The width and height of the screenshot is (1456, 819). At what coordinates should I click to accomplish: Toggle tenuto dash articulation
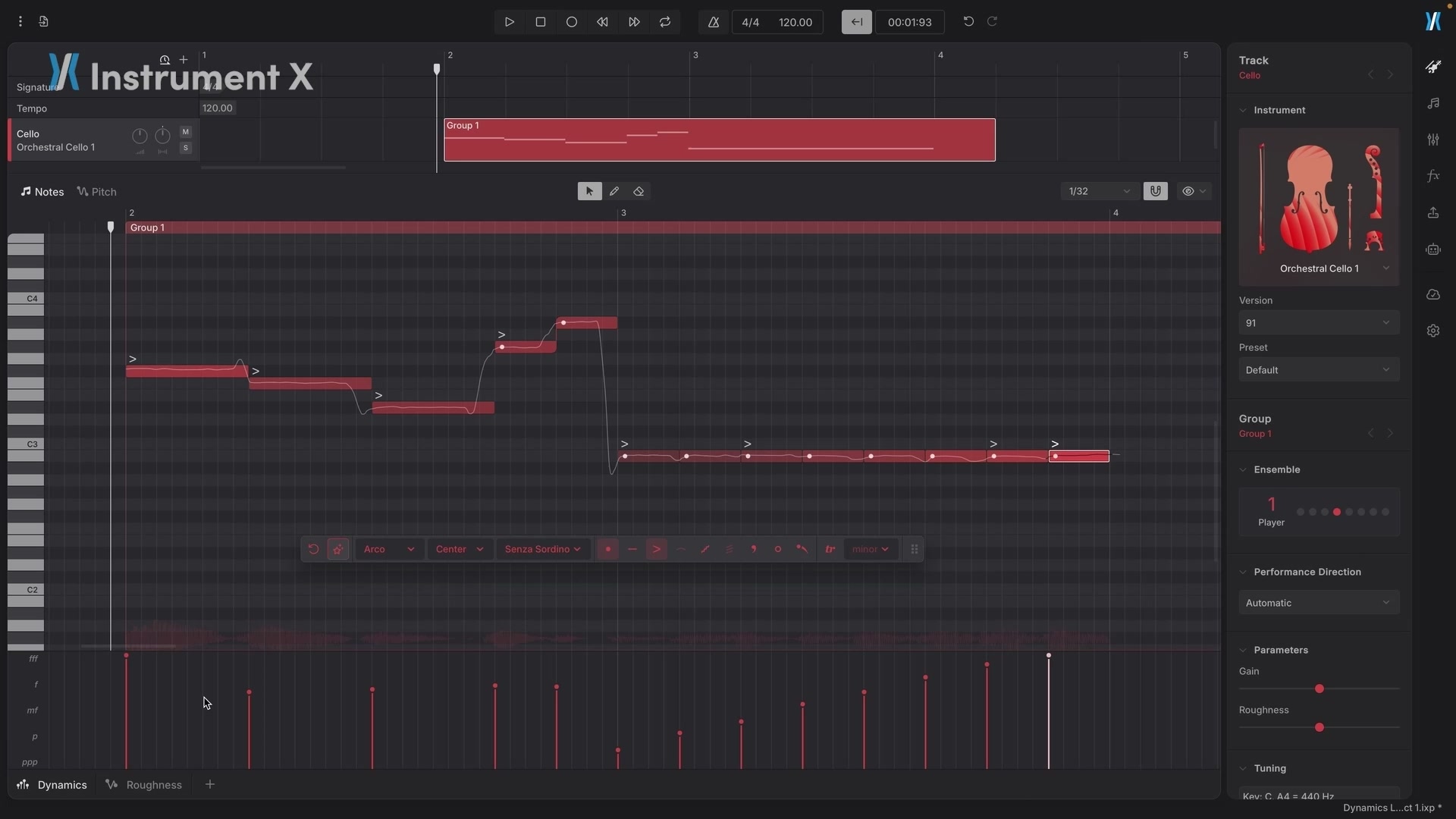632,549
